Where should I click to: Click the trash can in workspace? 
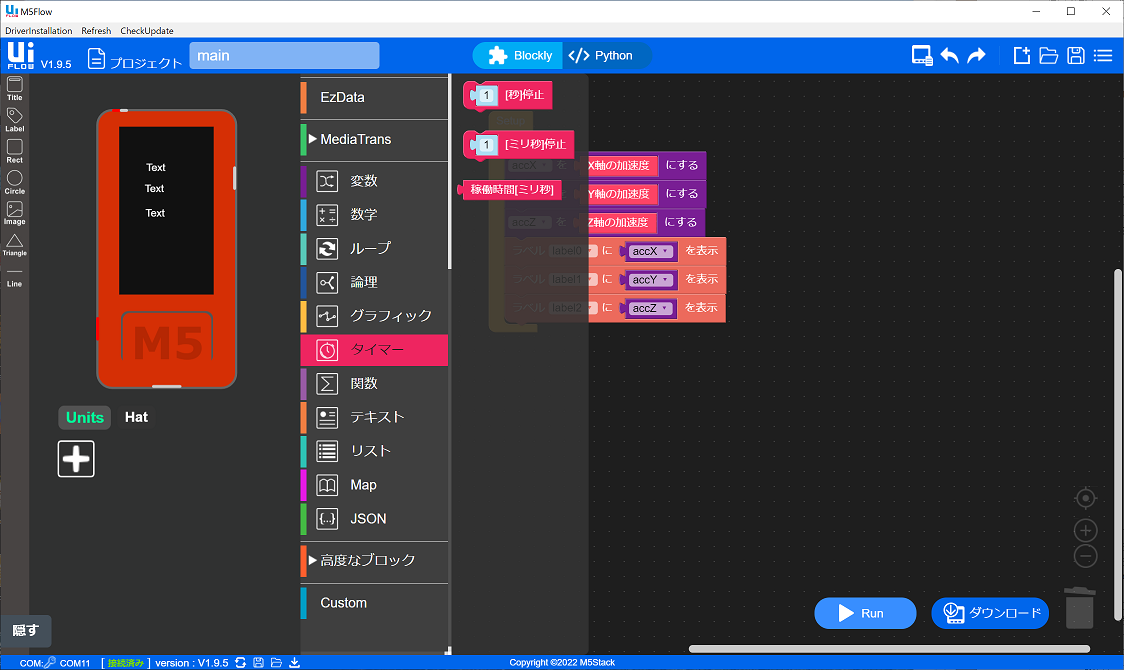1080,608
